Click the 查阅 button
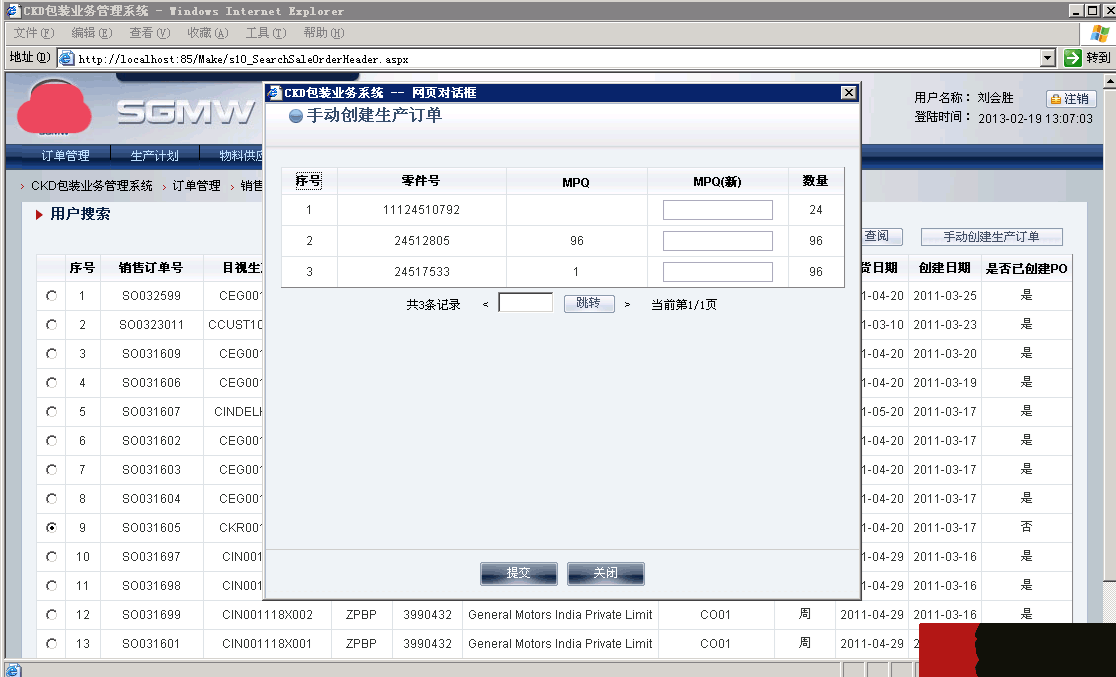This screenshot has height=677, width=1116. point(882,236)
